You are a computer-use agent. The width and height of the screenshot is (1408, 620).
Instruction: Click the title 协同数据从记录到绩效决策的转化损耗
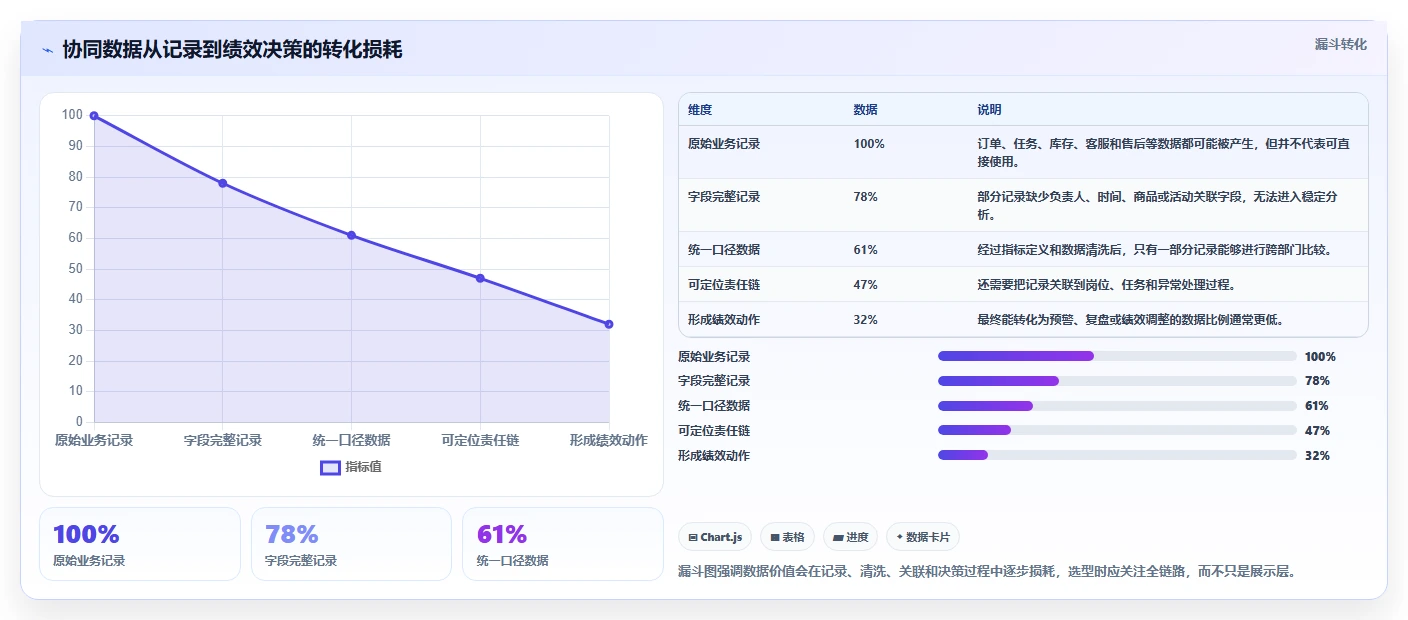pos(232,50)
